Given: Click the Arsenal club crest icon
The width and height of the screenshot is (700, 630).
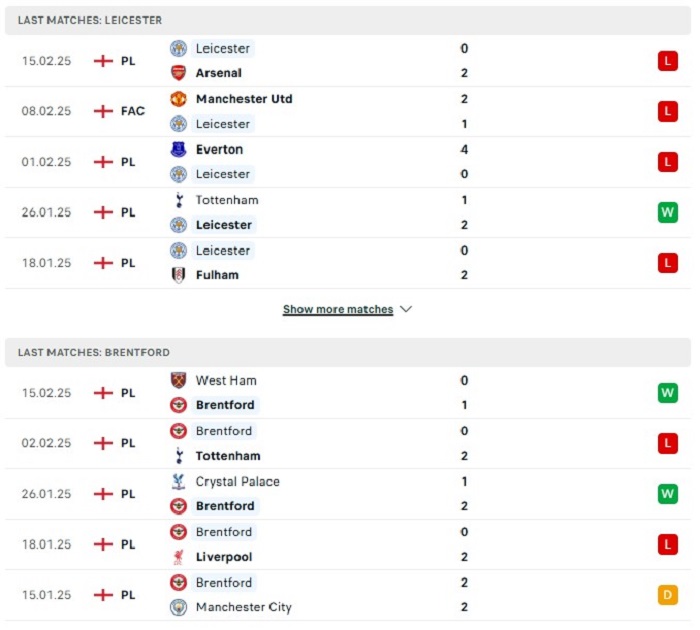Looking at the screenshot, I should tap(179, 73).
